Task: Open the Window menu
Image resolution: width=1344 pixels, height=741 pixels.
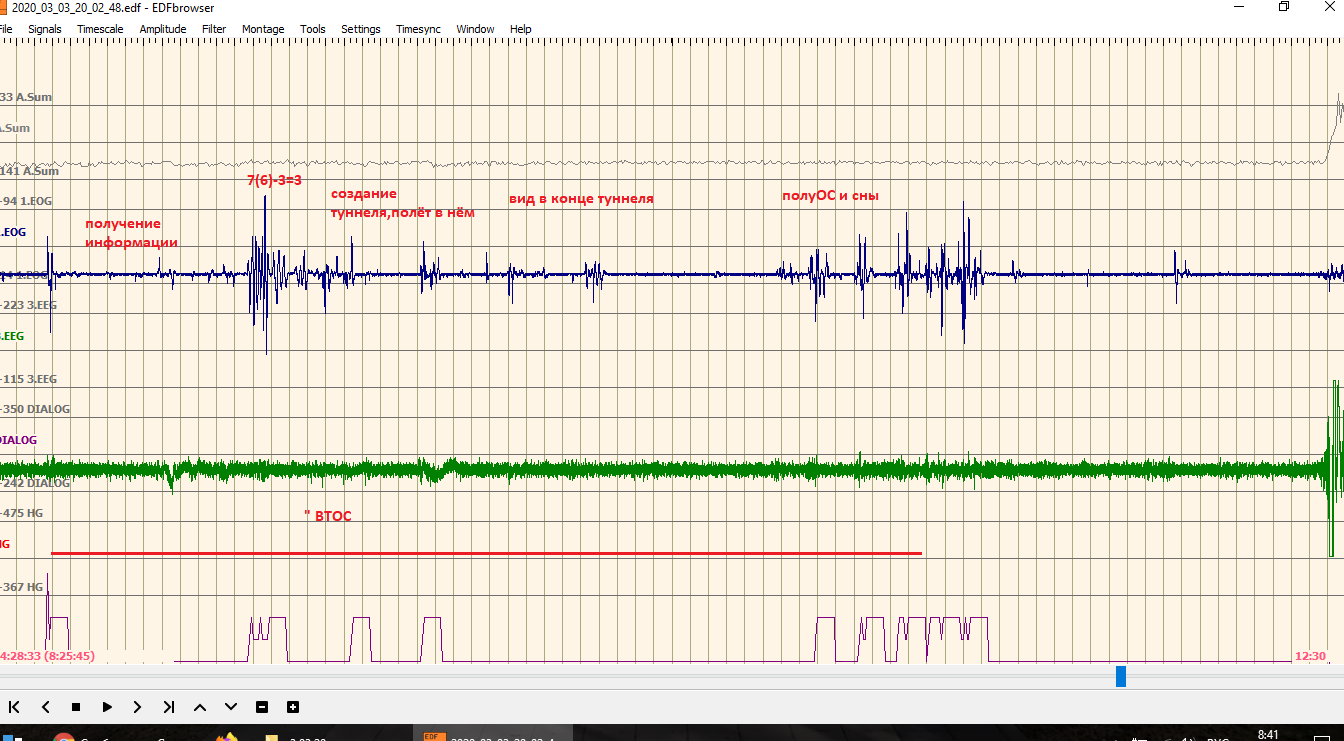Action: coord(475,29)
